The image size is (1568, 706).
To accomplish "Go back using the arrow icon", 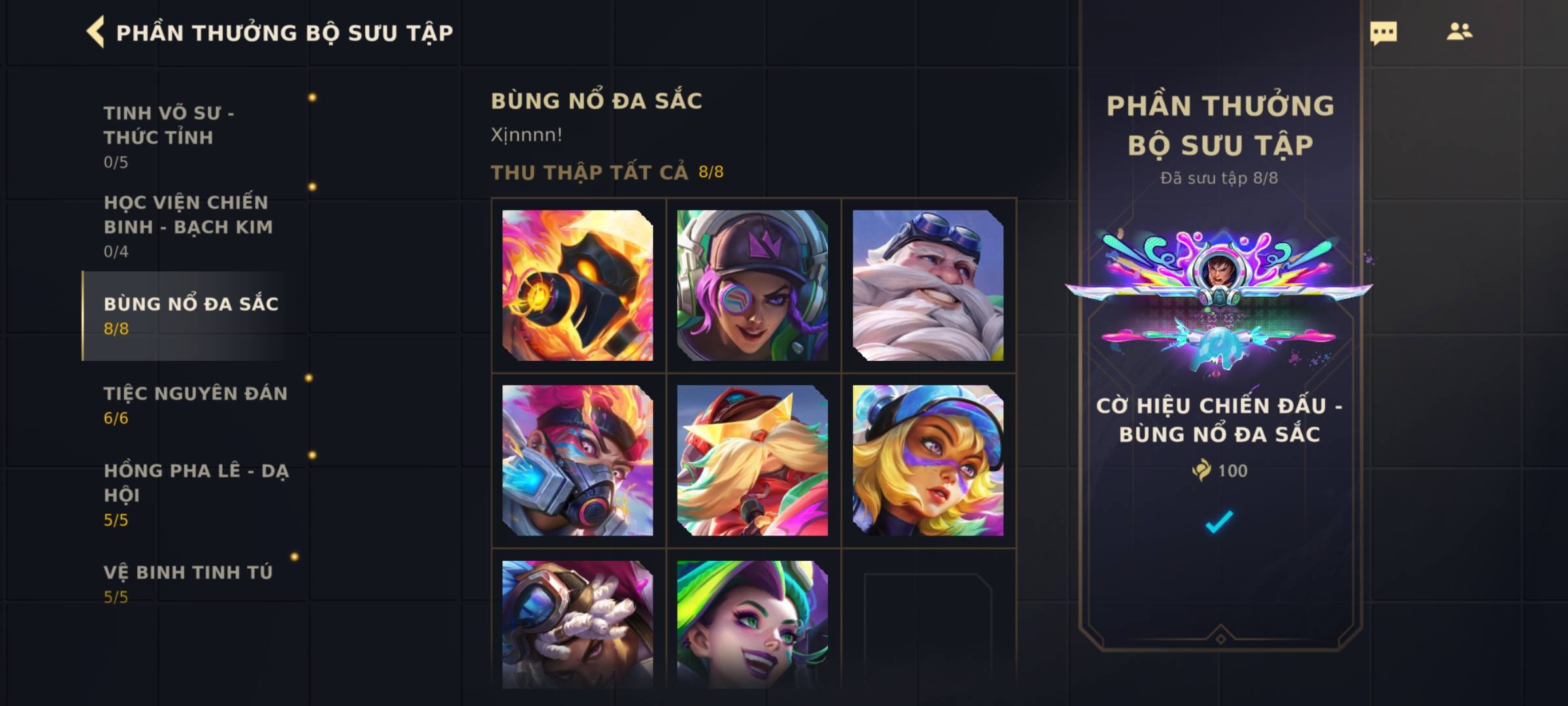I will (x=95, y=32).
